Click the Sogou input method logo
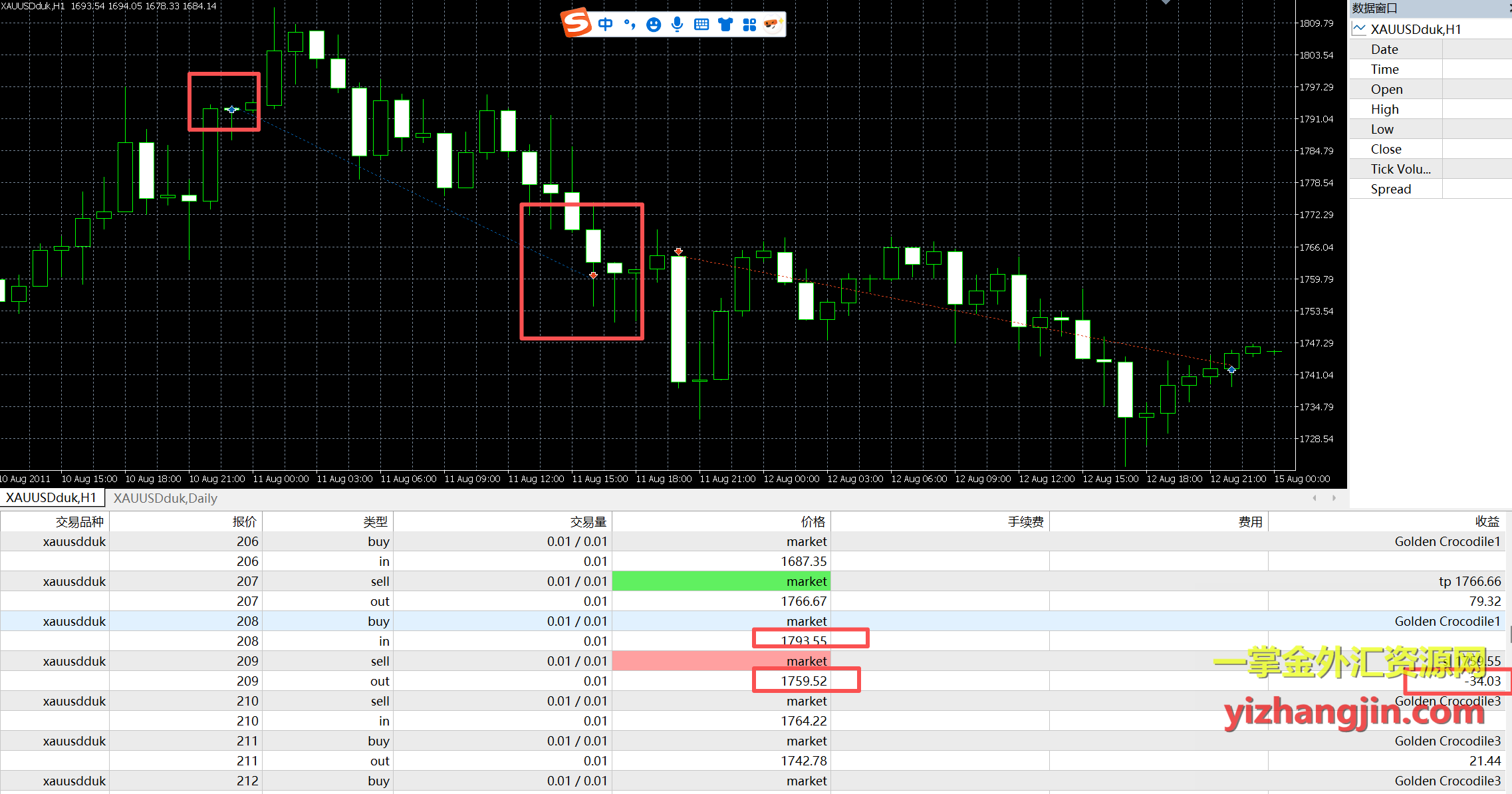 tap(576, 23)
